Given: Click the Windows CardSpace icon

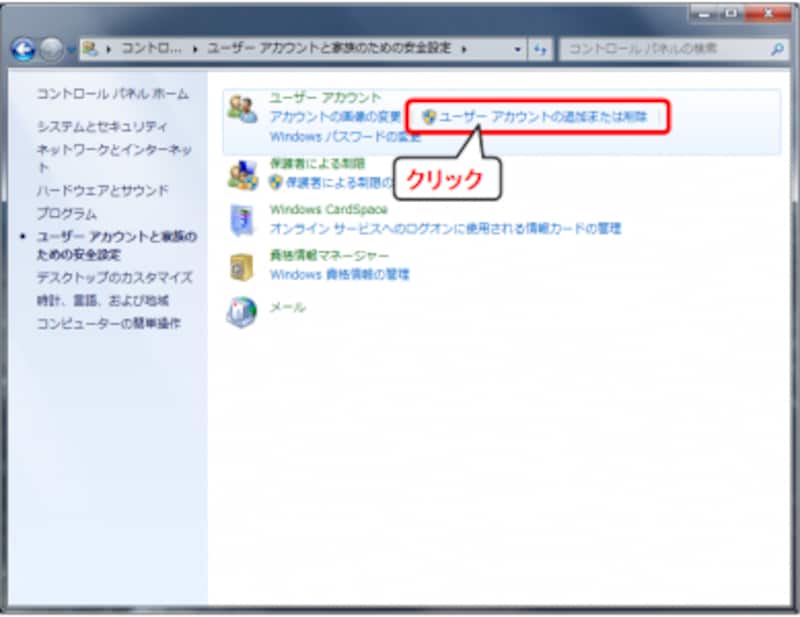Looking at the screenshot, I should point(242,220).
